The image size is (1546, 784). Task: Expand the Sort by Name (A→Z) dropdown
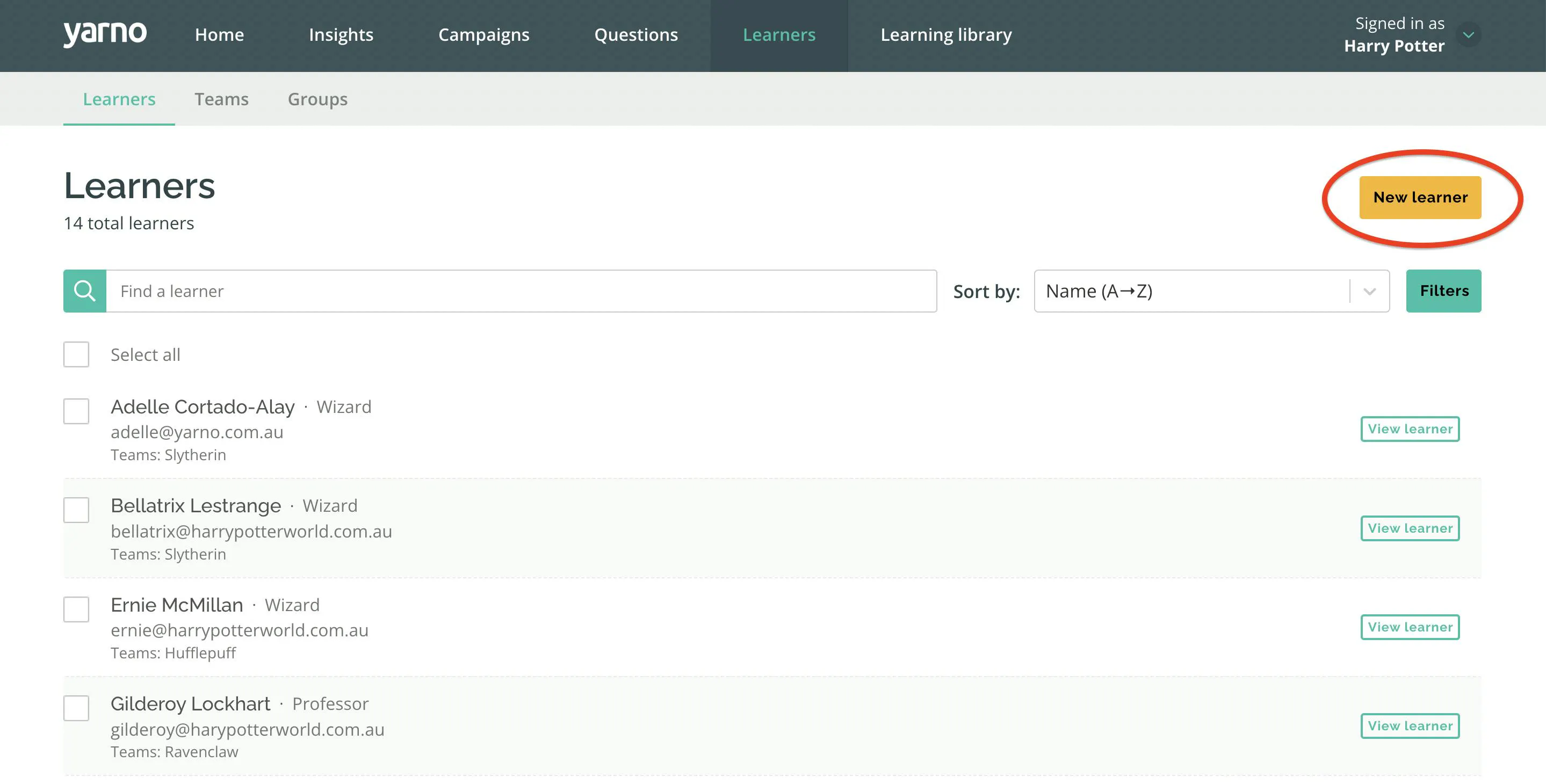(x=1211, y=291)
